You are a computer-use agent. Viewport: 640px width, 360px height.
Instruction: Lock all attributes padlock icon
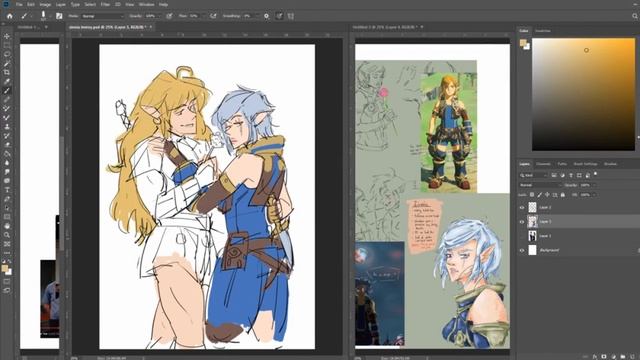point(563,195)
